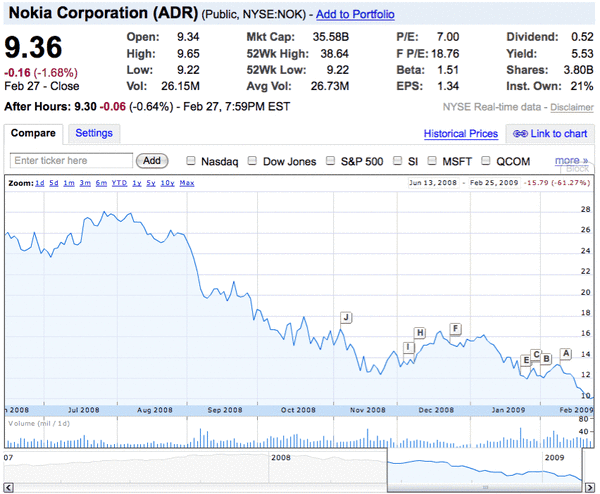Click the right scroll arrow of timeline

(590, 487)
